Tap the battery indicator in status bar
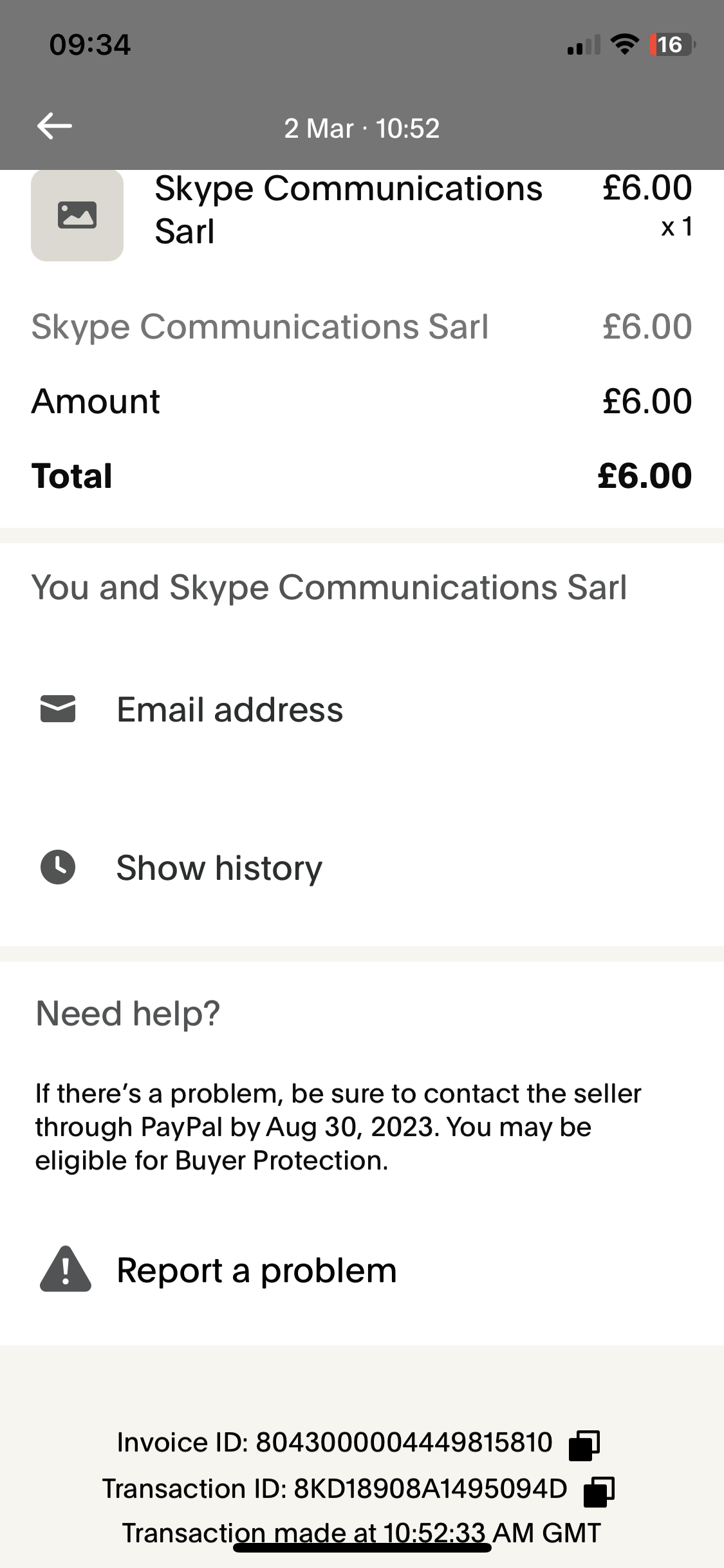The width and height of the screenshot is (724, 1568). click(671, 44)
